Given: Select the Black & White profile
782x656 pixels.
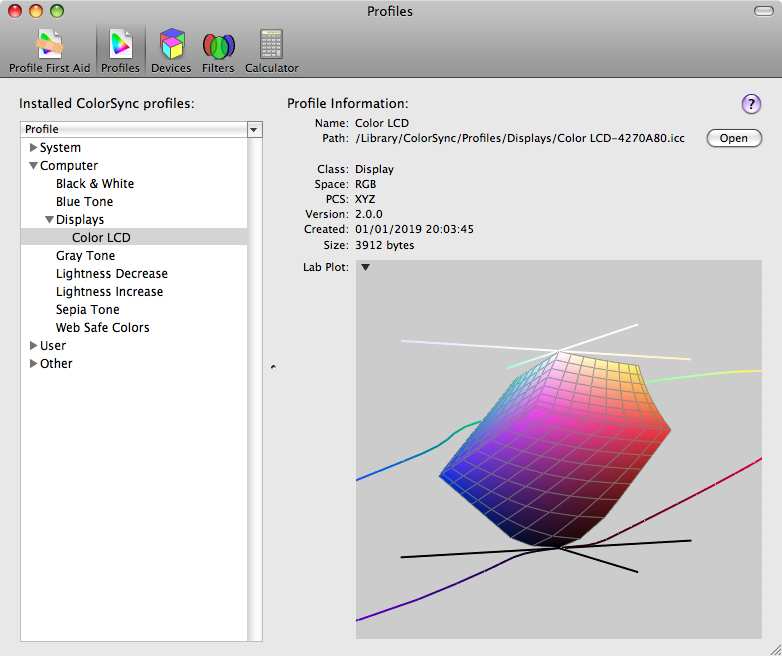Looking at the screenshot, I should pos(95,184).
